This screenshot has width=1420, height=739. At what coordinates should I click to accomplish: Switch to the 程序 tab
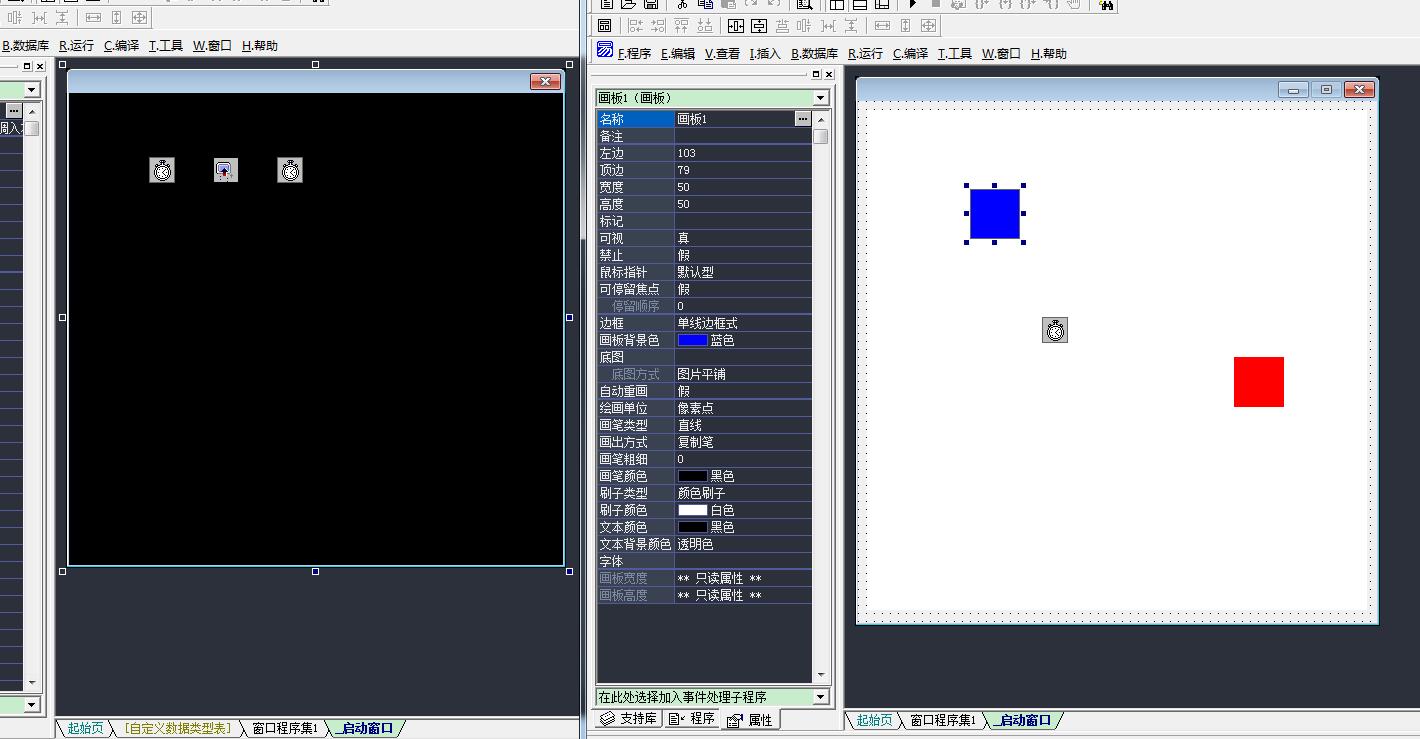coord(692,719)
